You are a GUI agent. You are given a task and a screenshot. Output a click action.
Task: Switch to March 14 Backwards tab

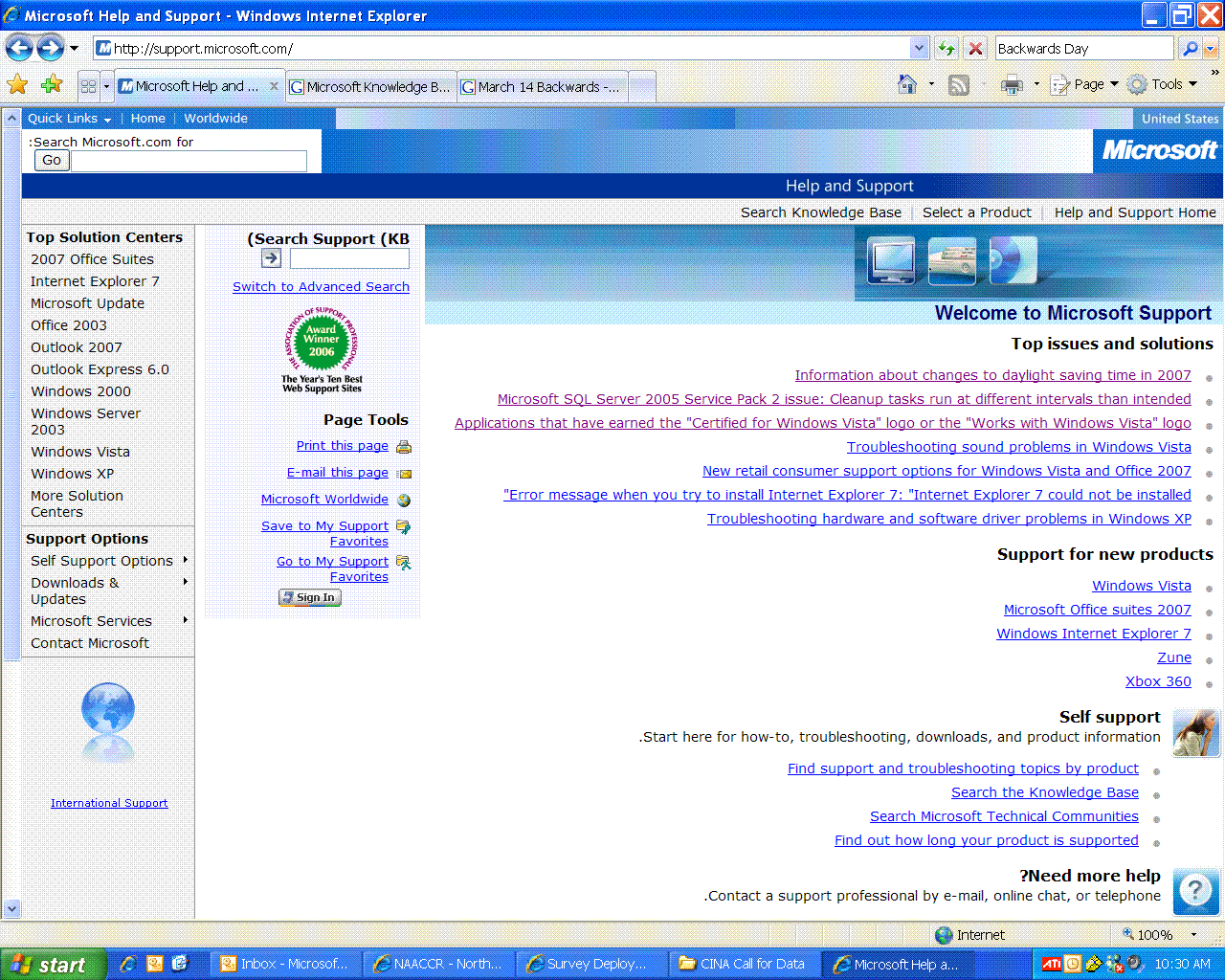[542, 86]
